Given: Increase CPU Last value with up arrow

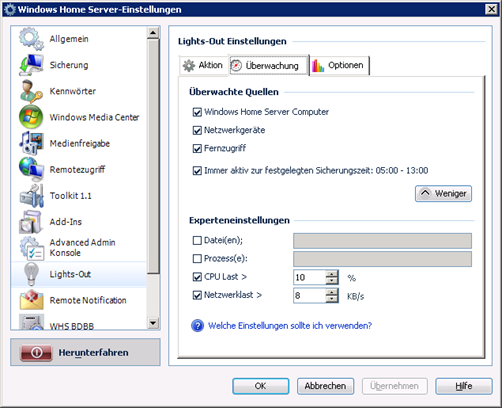Looking at the screenshot, I should pos(332,274).
